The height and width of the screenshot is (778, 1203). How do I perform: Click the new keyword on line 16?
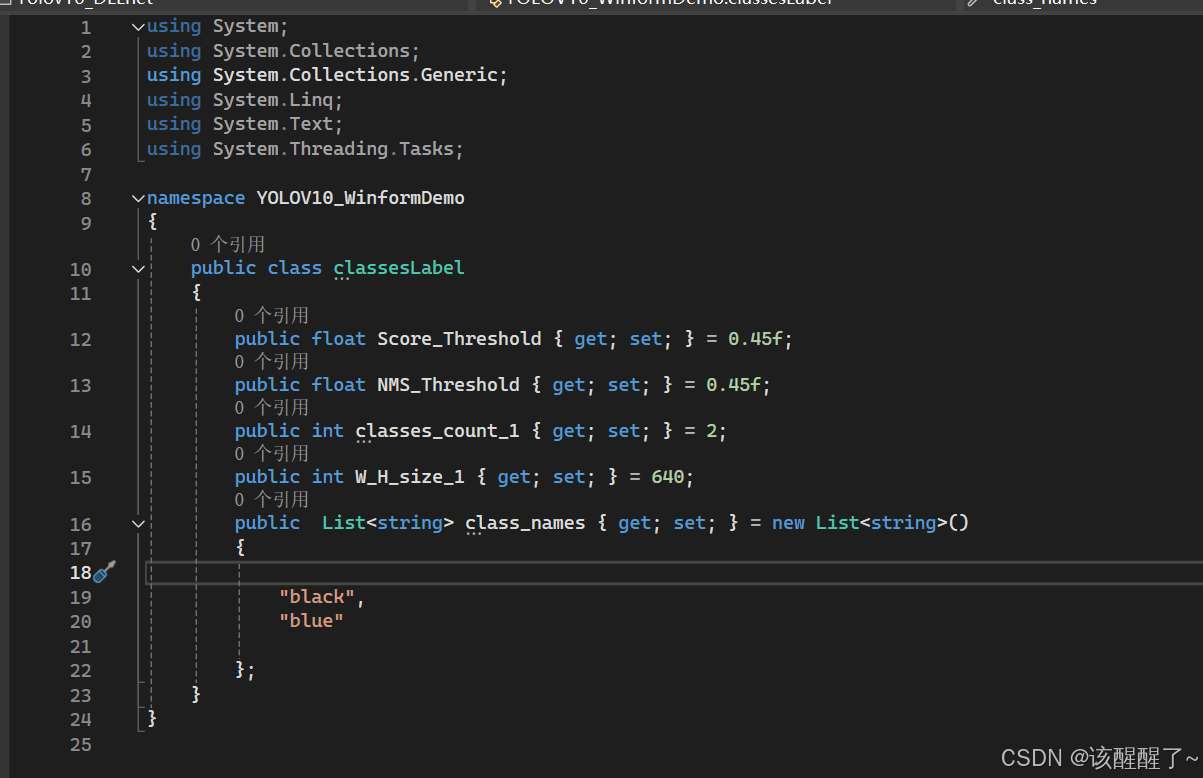(x=788, y=523)
